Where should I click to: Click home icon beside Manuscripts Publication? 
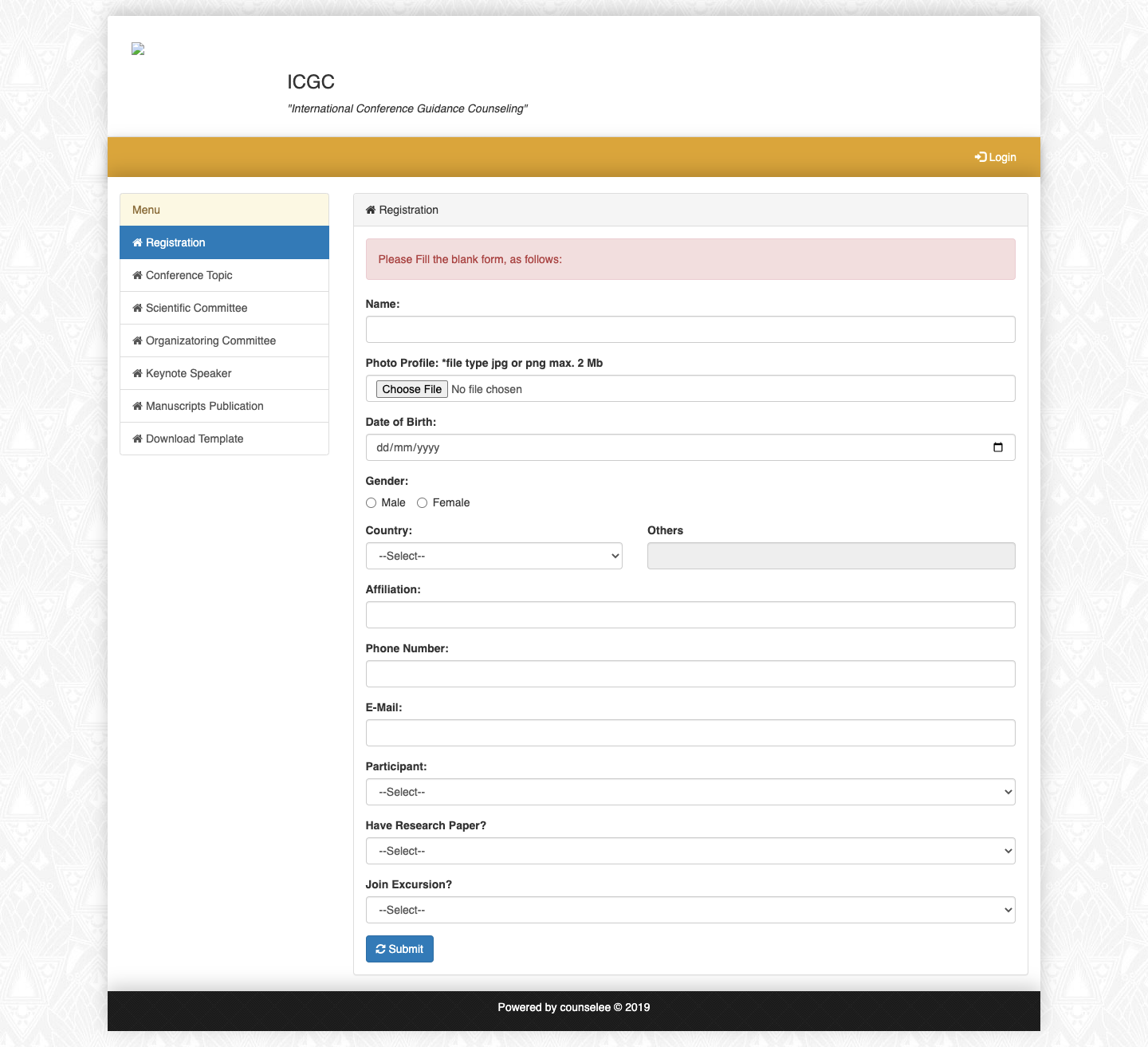tap(137, 406)
